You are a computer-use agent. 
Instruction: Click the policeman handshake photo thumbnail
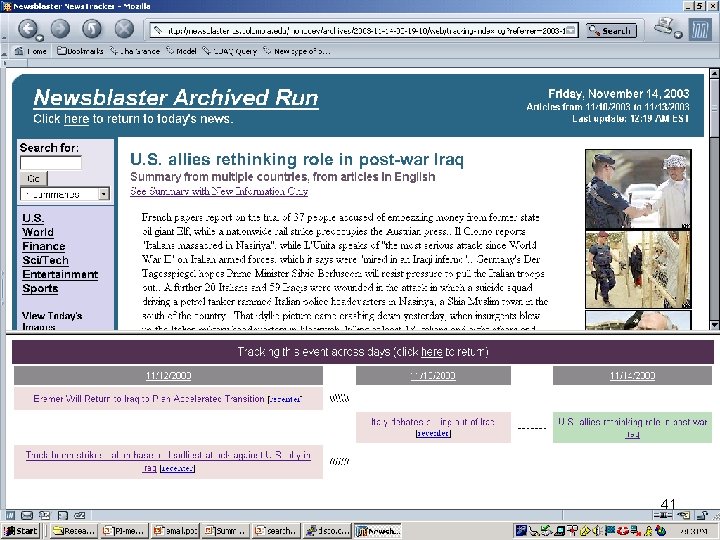pos(638,189)
